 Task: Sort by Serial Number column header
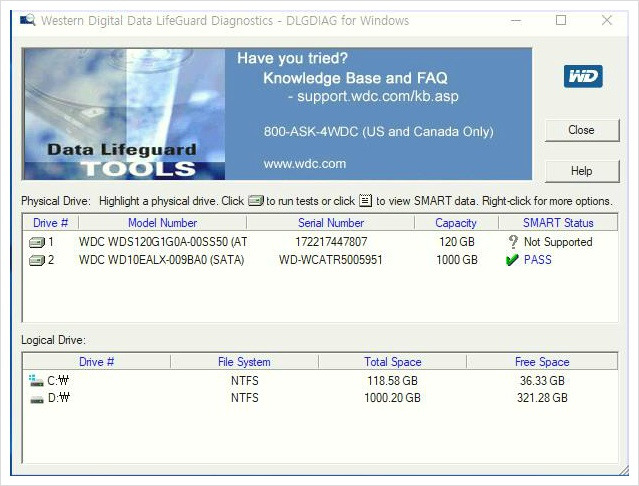331,223
